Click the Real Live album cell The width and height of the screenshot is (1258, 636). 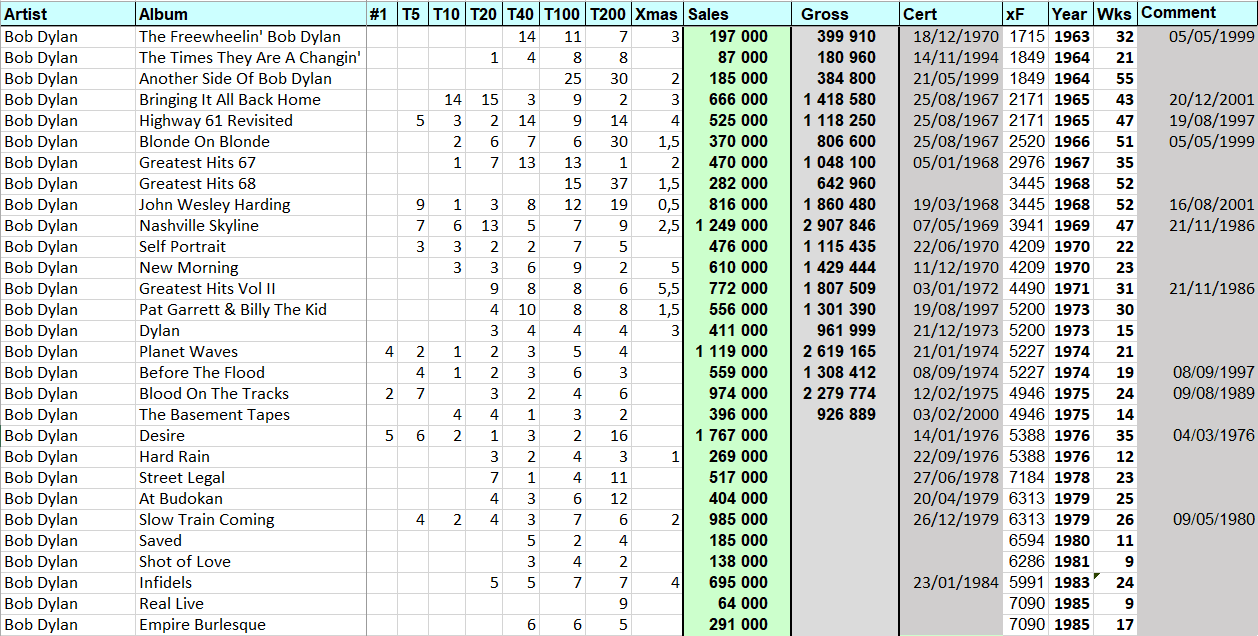point(251,604)
